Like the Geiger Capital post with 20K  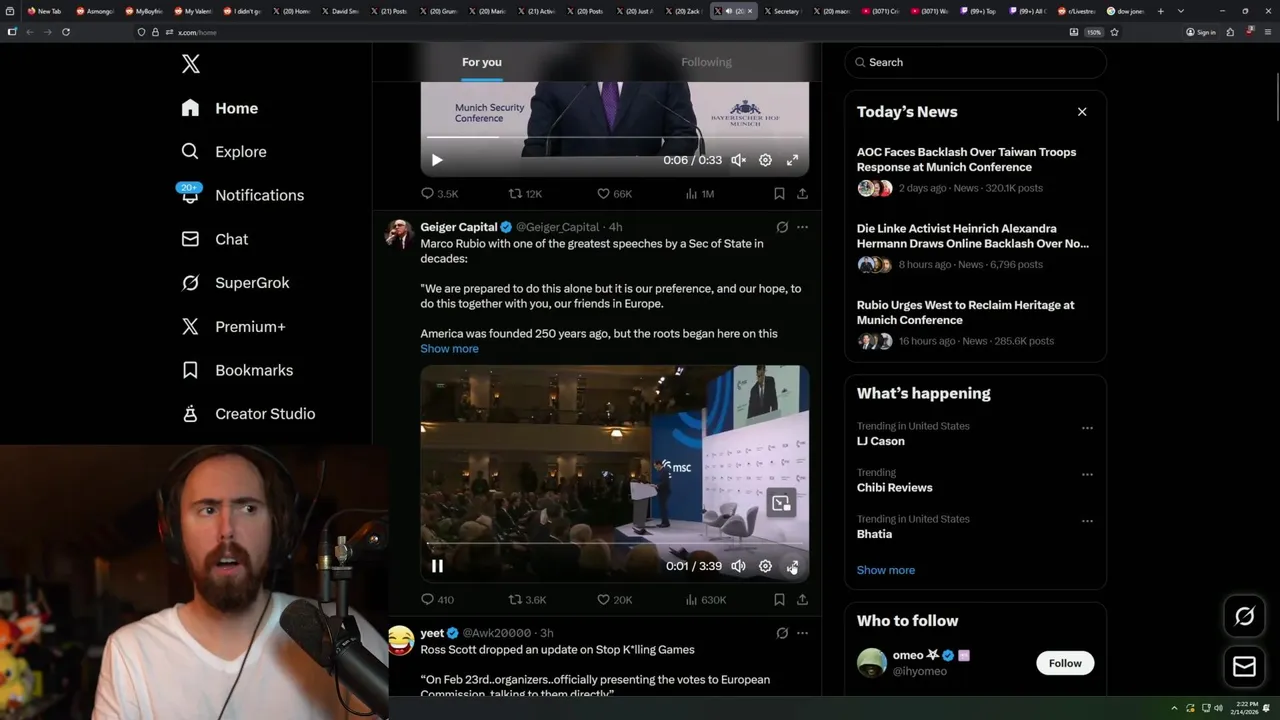(x=614, y=600)
